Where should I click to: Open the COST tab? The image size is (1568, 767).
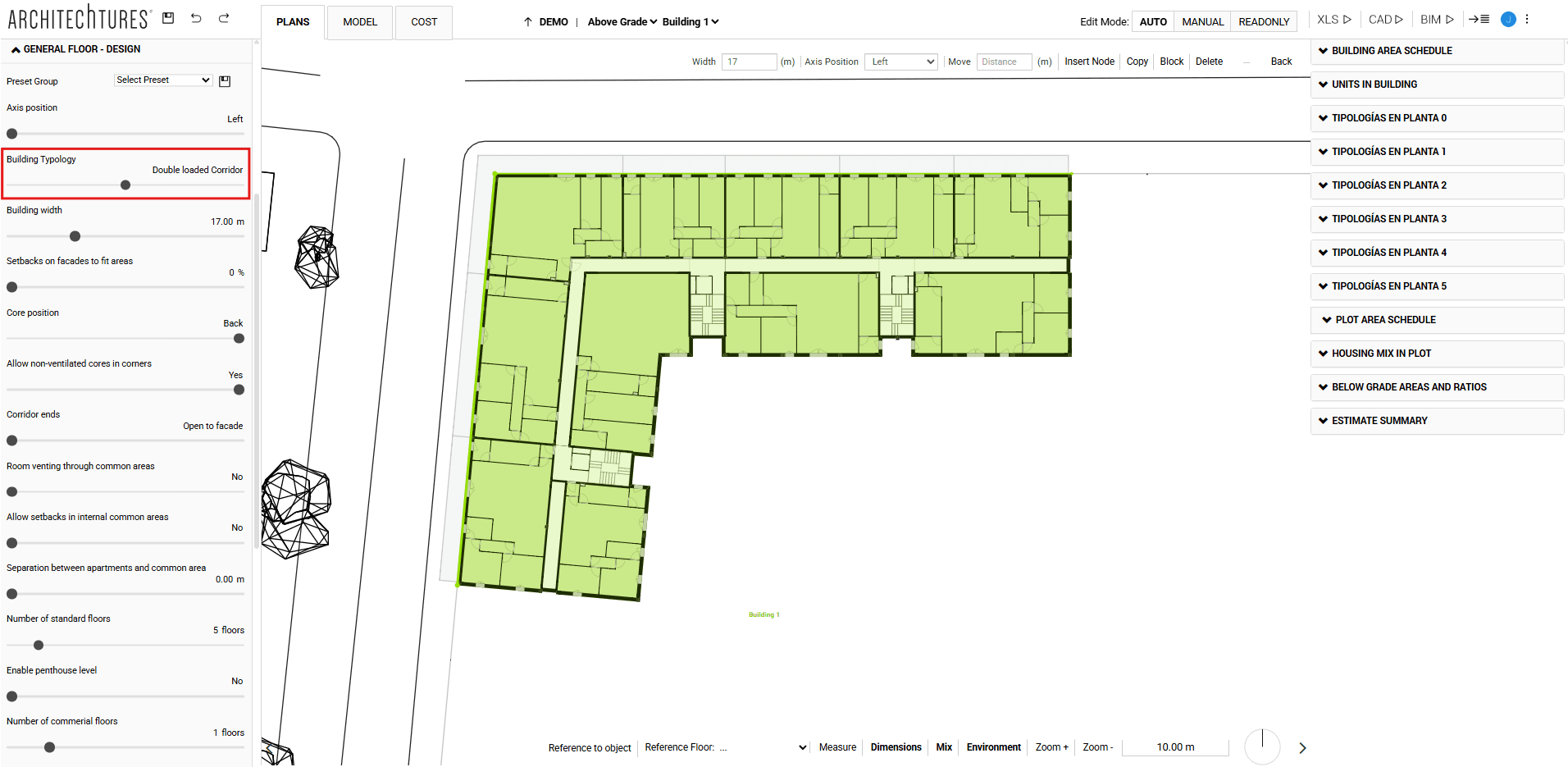[424, 22]
